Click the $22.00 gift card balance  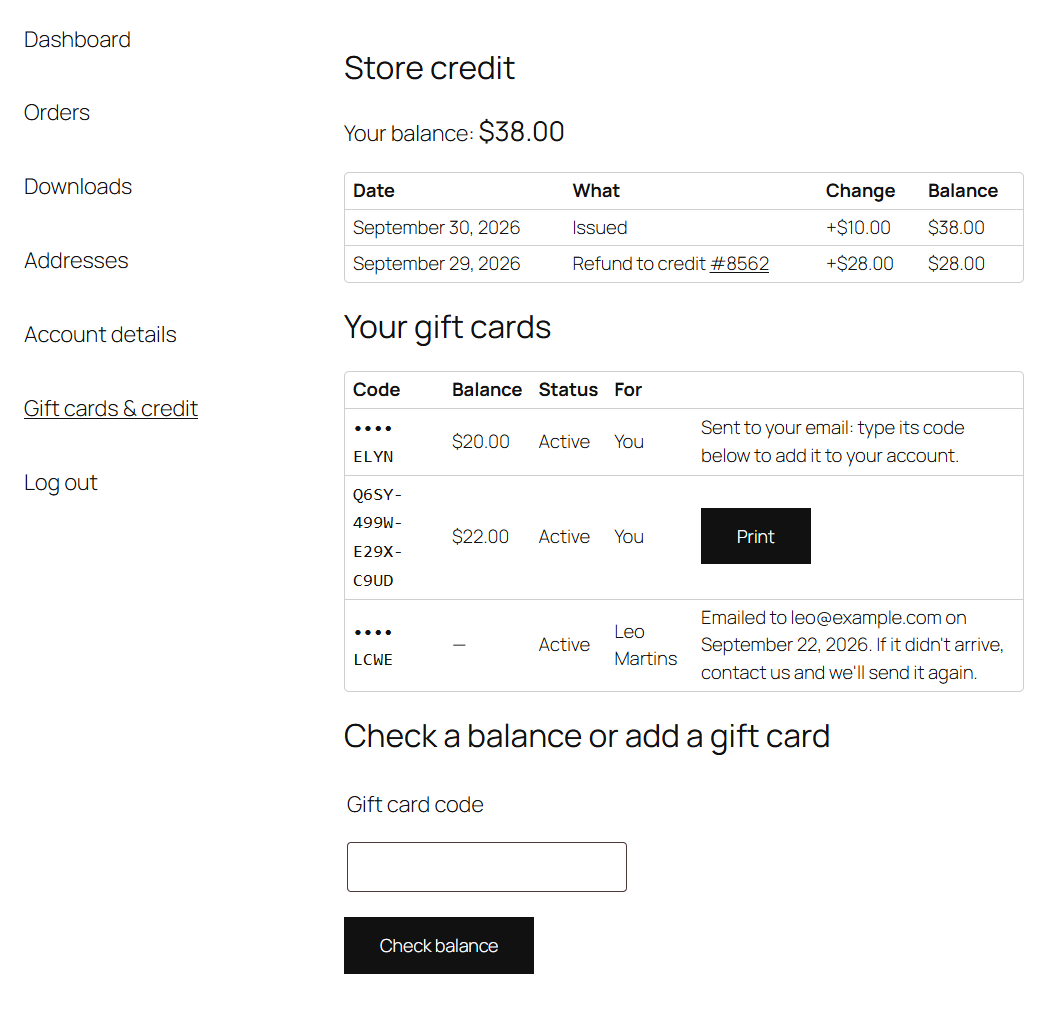click(x=481, y=537)
